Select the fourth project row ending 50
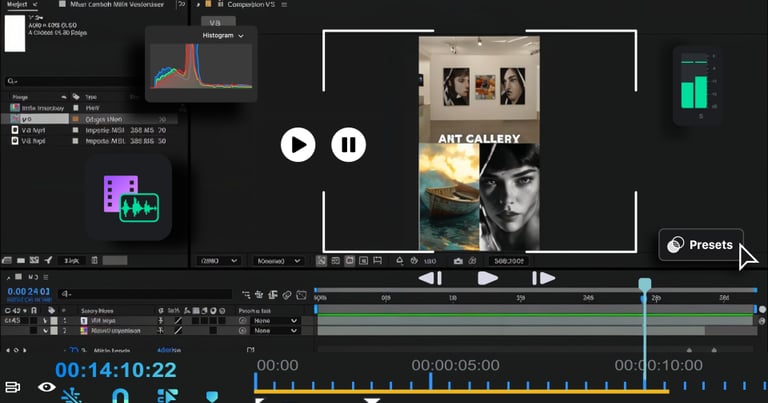Image resolution: width=768 pixels, height=403 pixels. (x=88, y=141)
